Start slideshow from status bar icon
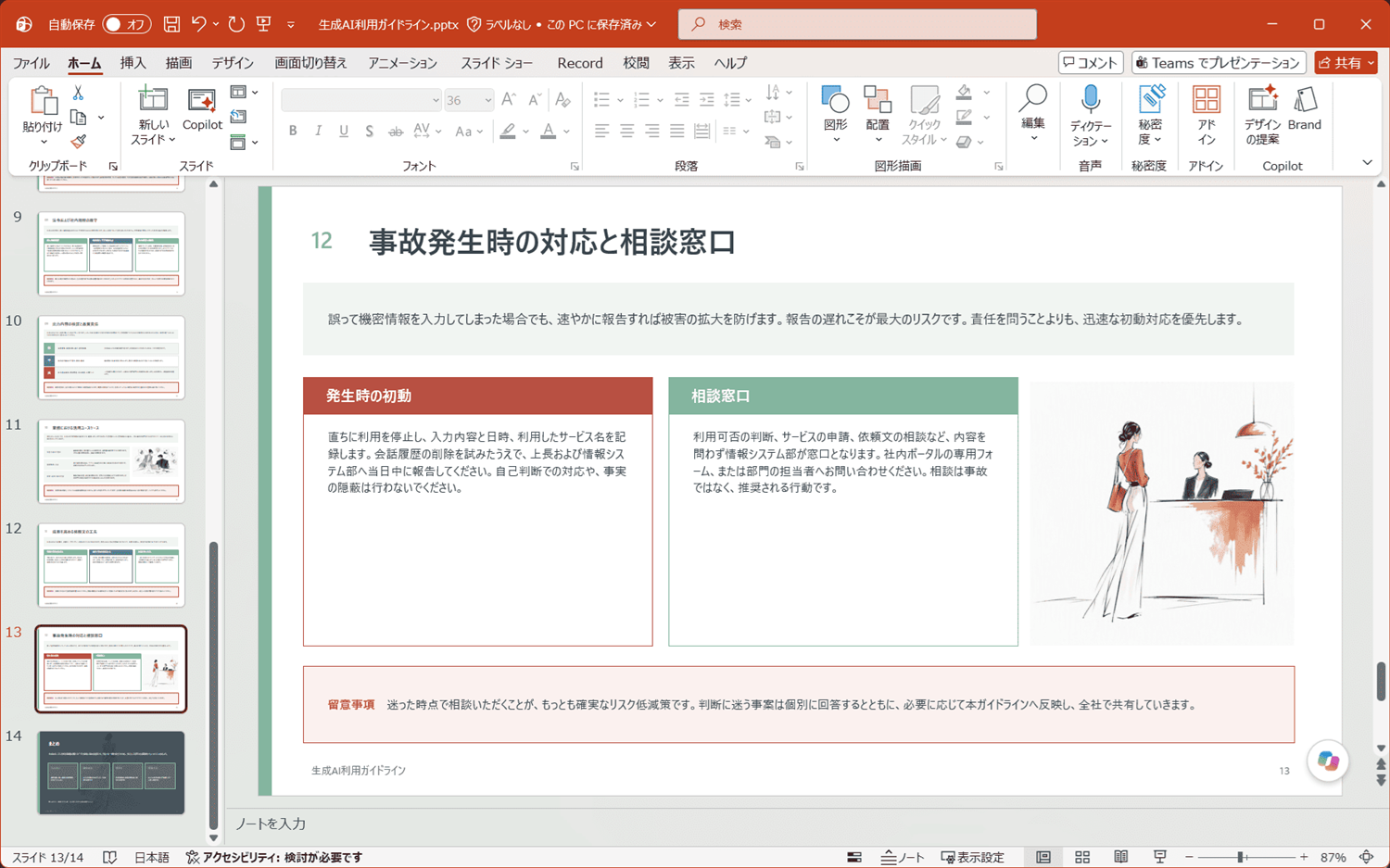The image size is (1390, 868). (x=1159, y=857)
